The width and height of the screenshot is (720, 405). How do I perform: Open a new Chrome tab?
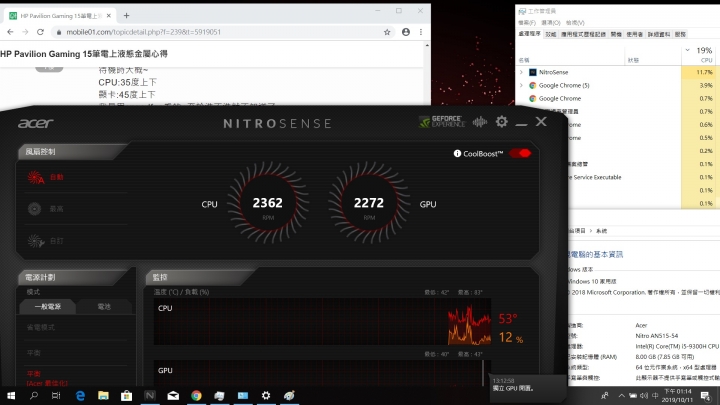click(x=126, y=16)
